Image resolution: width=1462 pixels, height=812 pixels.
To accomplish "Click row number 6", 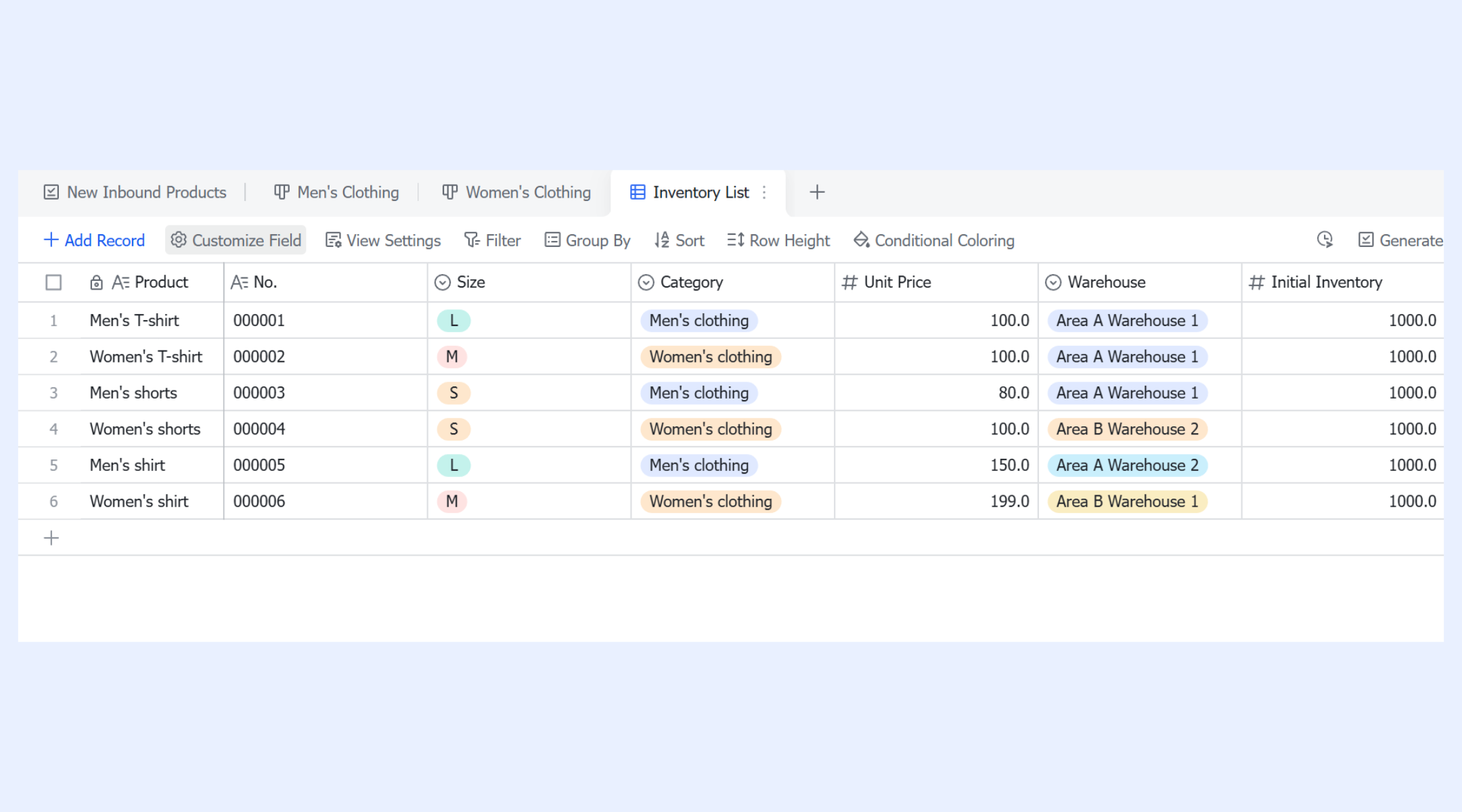I will 53,501.
